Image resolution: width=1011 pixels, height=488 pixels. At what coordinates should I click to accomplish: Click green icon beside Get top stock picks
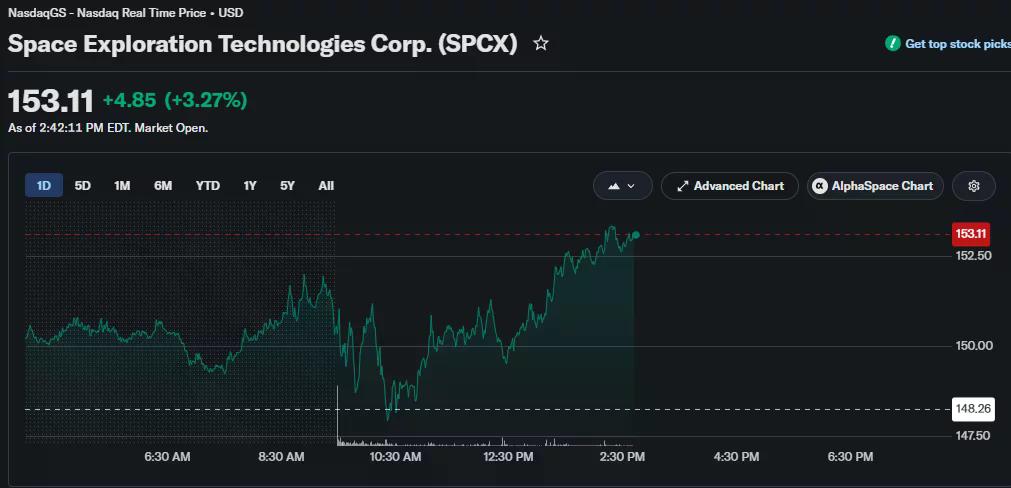coord(892,44)
